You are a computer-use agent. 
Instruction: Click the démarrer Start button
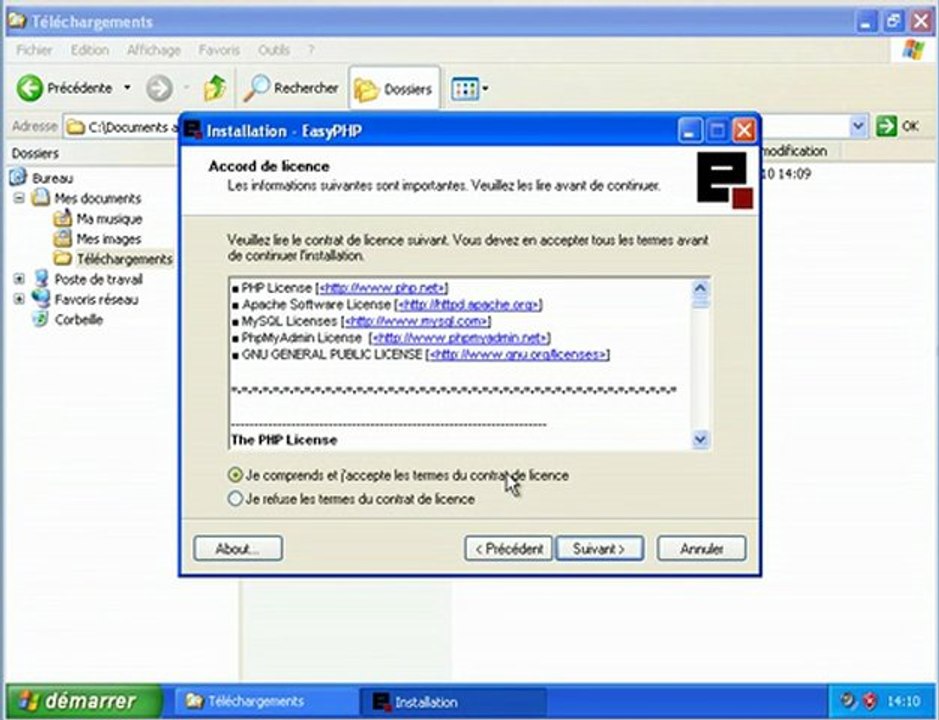(x=83, y=701)
